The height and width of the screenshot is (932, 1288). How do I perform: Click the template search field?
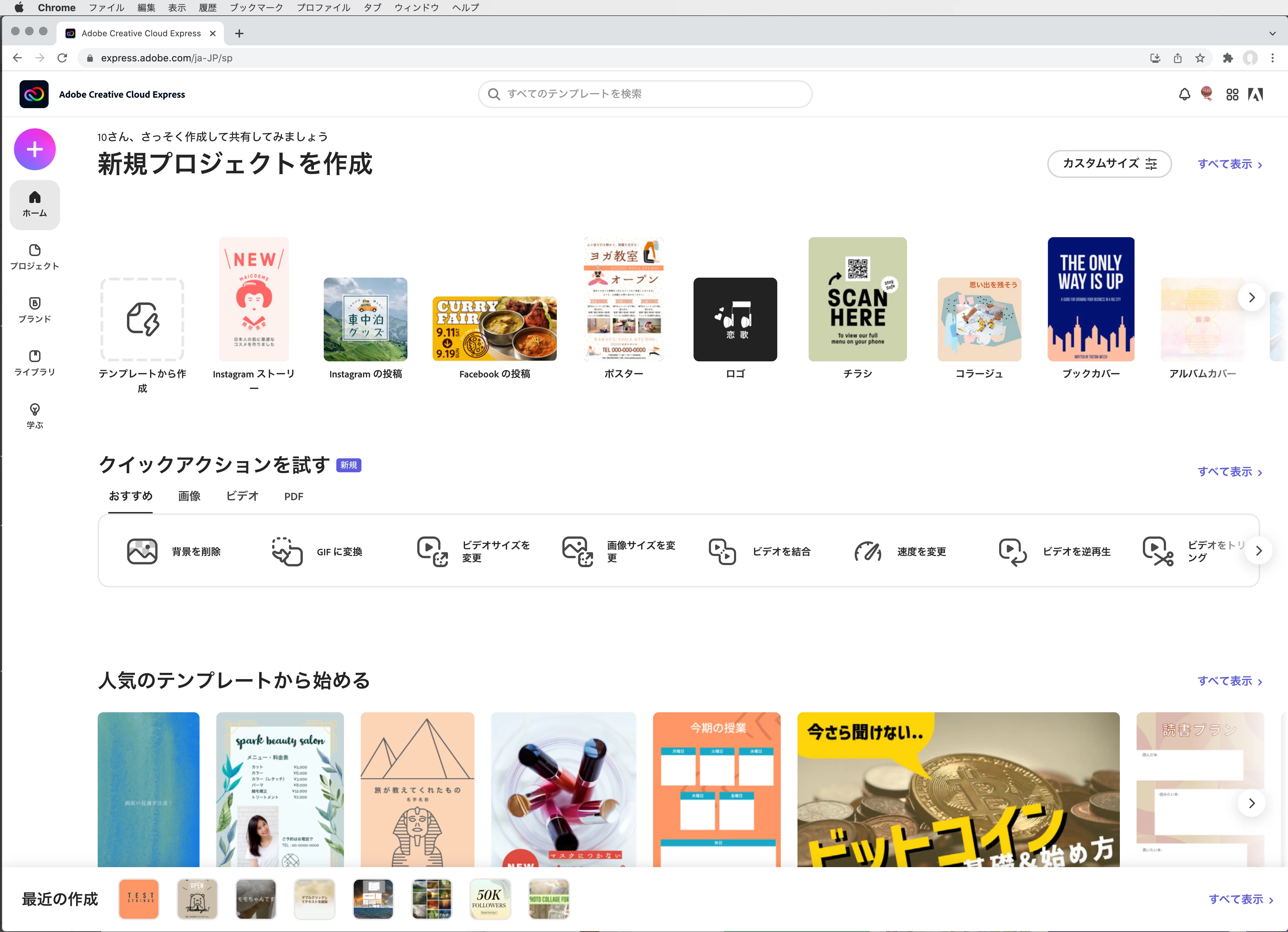(x=645, y=94)
